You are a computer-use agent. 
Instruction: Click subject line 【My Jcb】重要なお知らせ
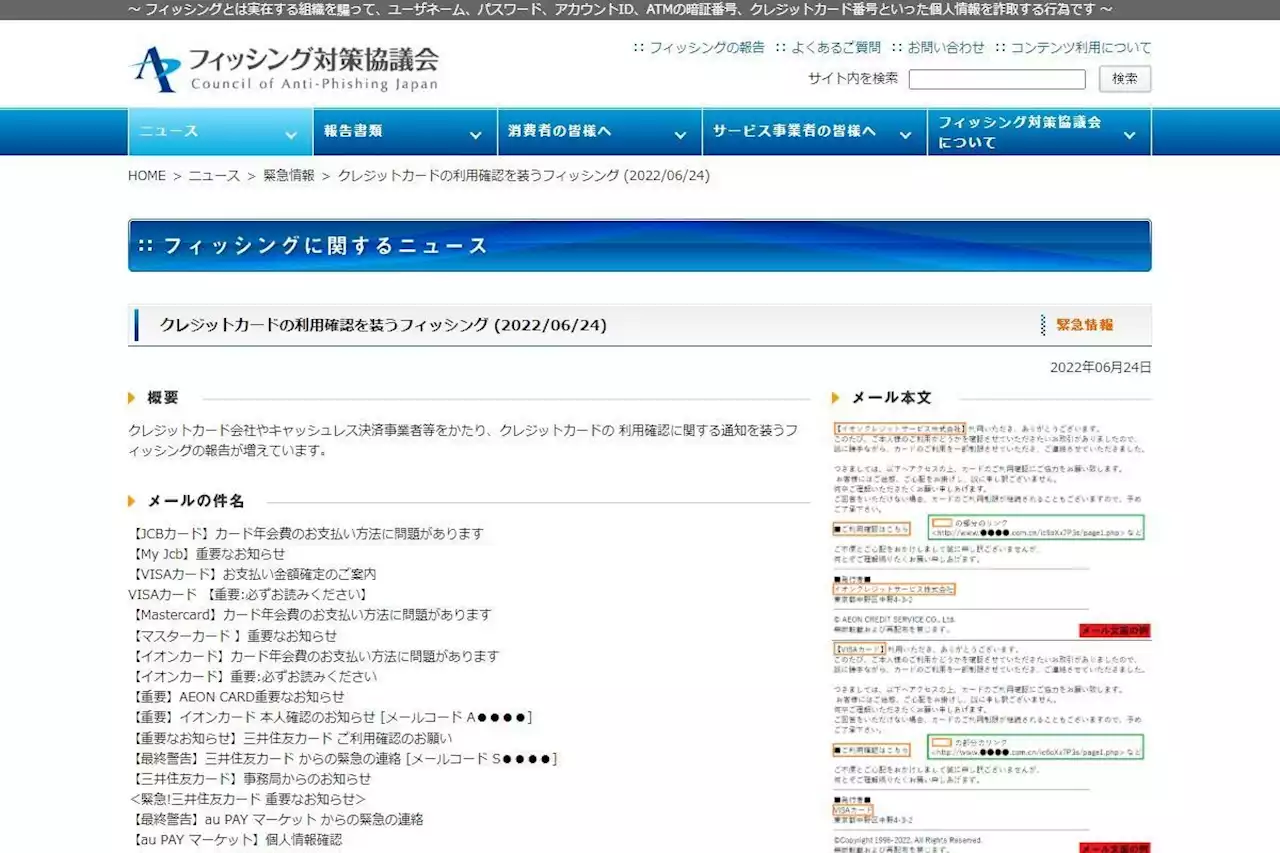pyautogui.click(x=207, y=554)
